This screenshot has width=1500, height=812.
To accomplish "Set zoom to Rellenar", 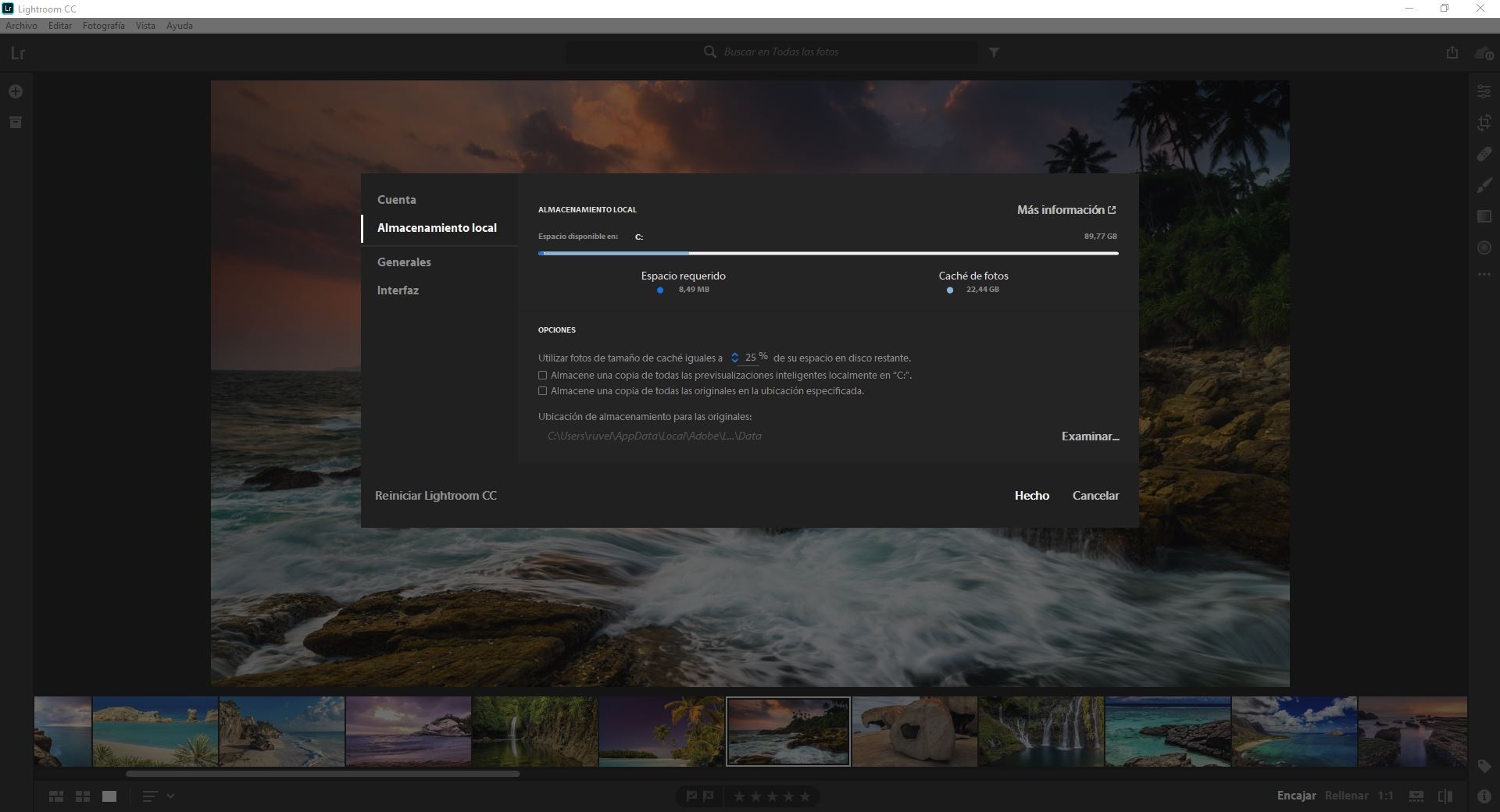I will point(1346,796).
